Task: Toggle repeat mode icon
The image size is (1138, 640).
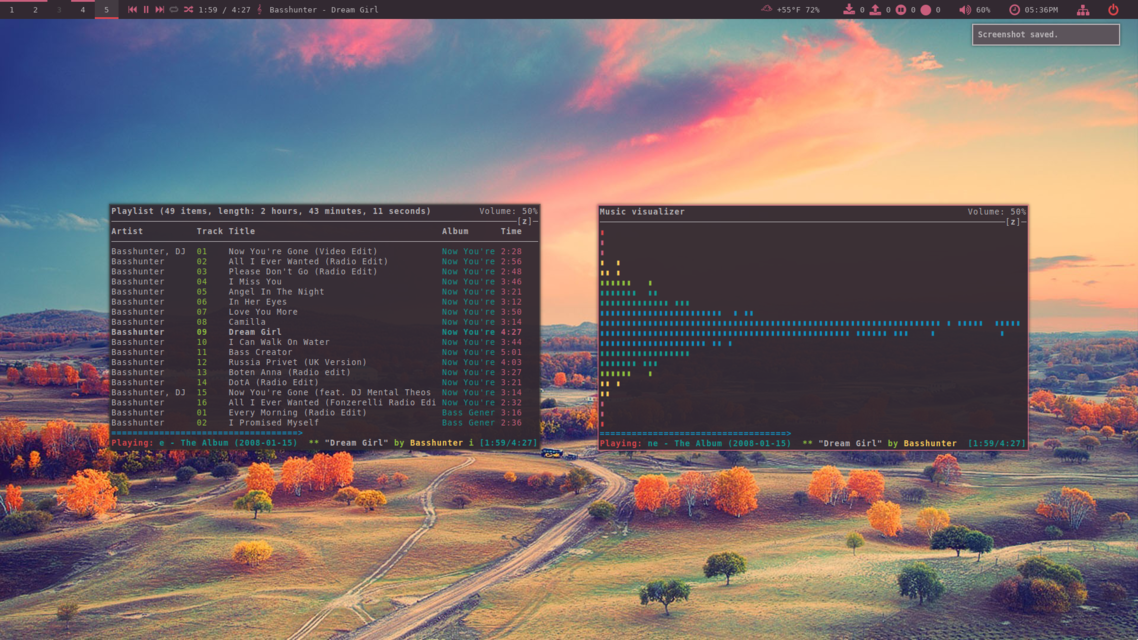Action: (x=174, y=9)
